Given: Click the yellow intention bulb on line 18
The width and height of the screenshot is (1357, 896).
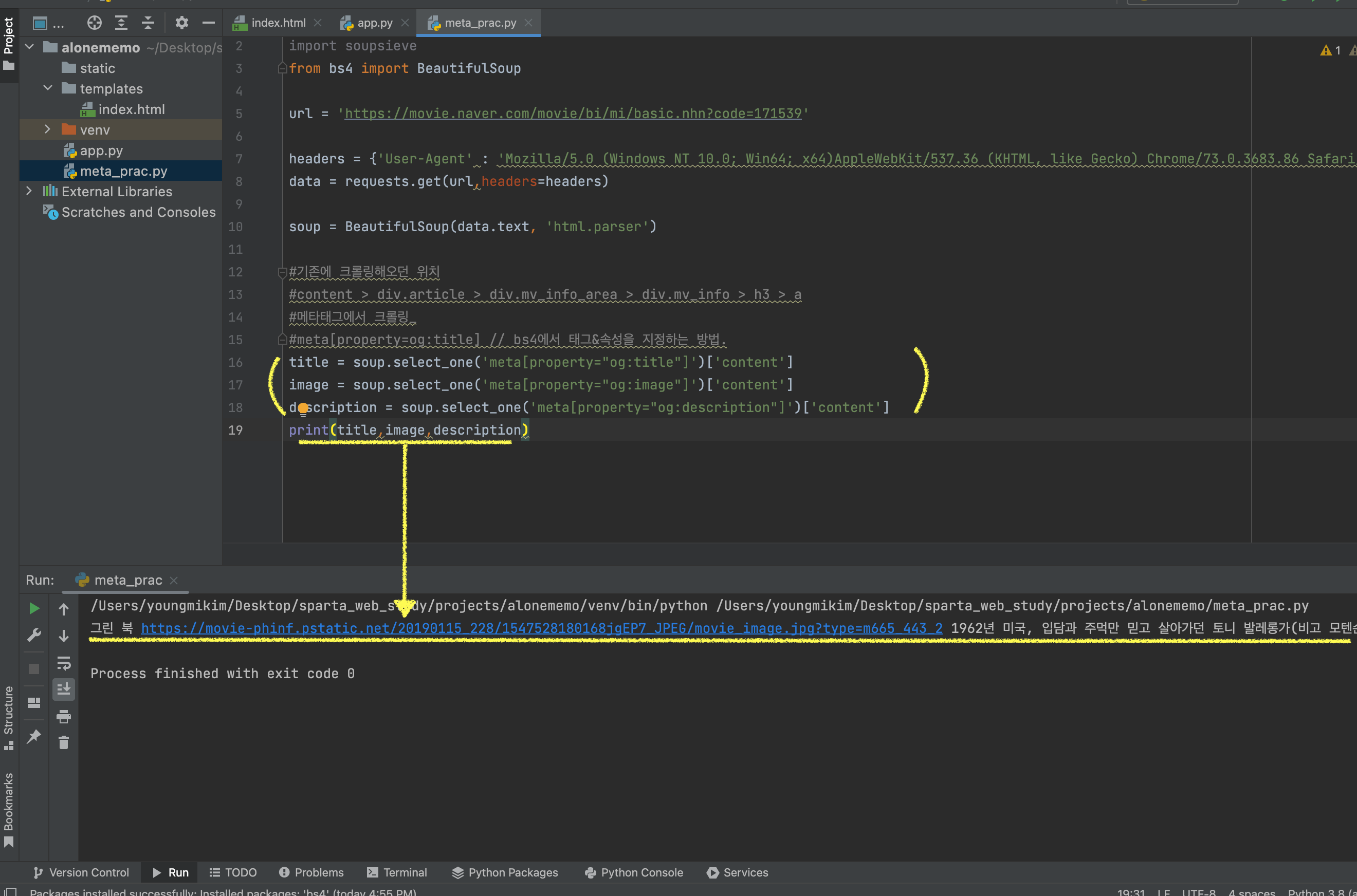Looking at the screenshot, I should [x=303, y=408].
